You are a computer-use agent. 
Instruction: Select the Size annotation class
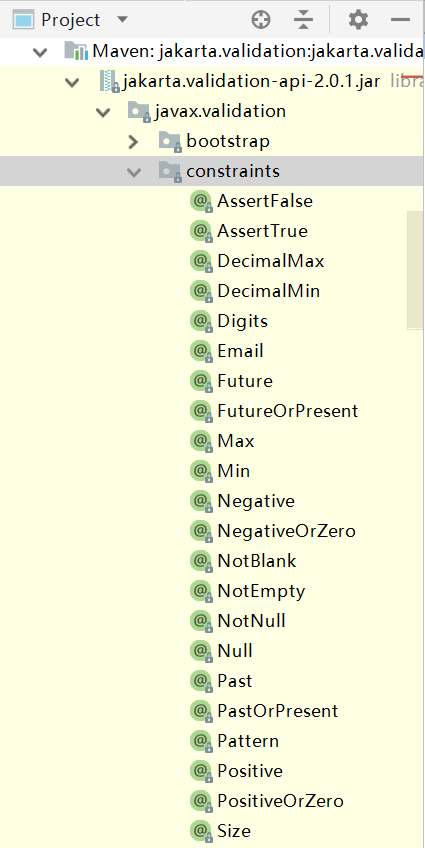[x=234, y=831]
